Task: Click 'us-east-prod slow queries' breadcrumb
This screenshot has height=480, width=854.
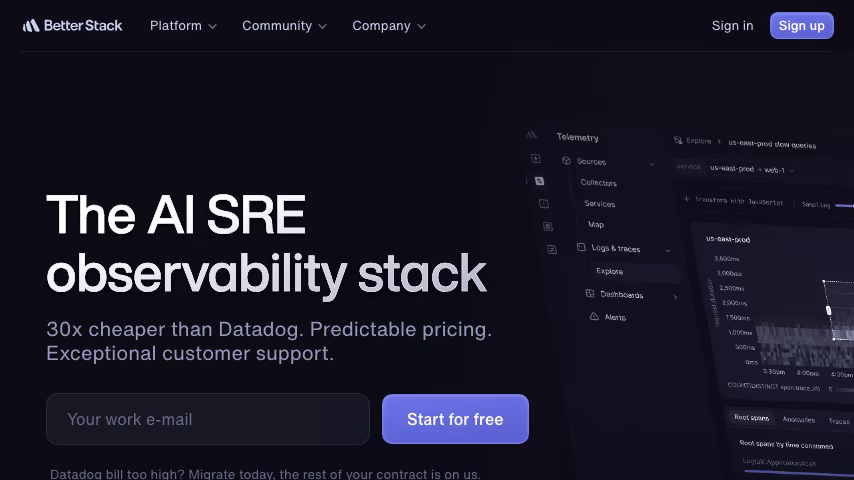Action: point(772,144)
